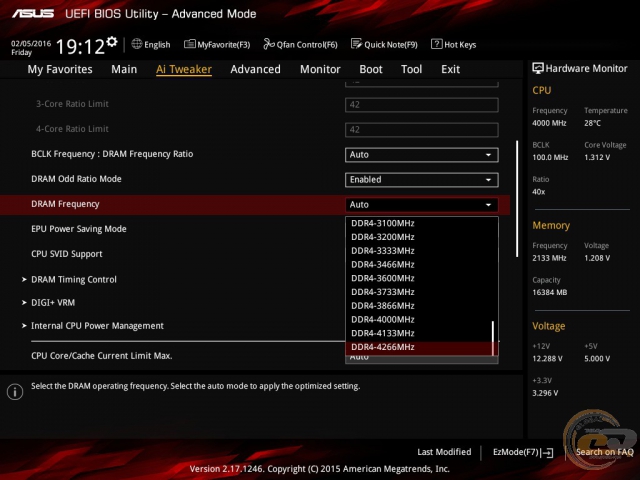Switch to the Main tab

pyautogui.click(x=124, y=69)
